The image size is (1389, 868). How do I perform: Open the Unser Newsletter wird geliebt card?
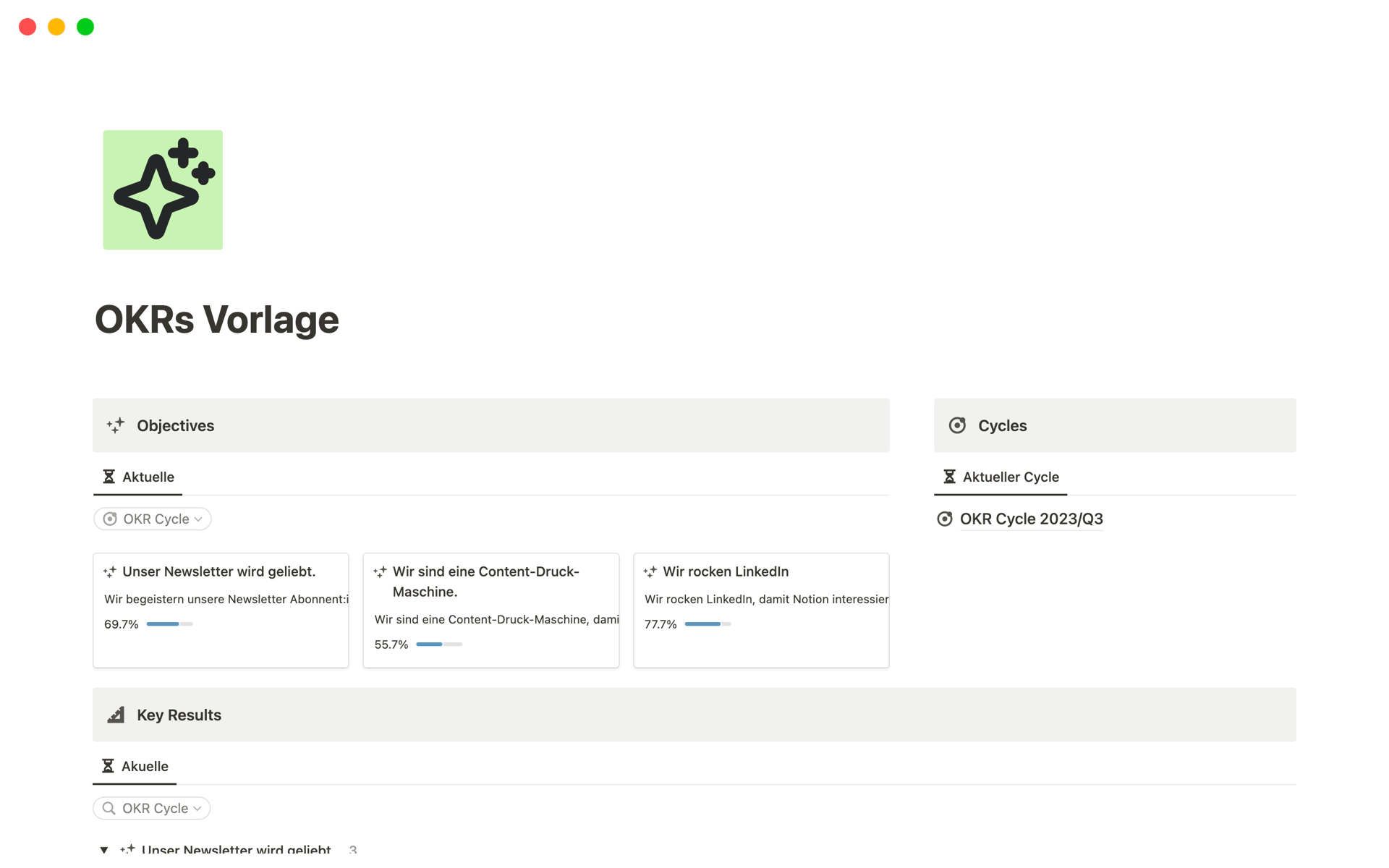coord(219,571)
